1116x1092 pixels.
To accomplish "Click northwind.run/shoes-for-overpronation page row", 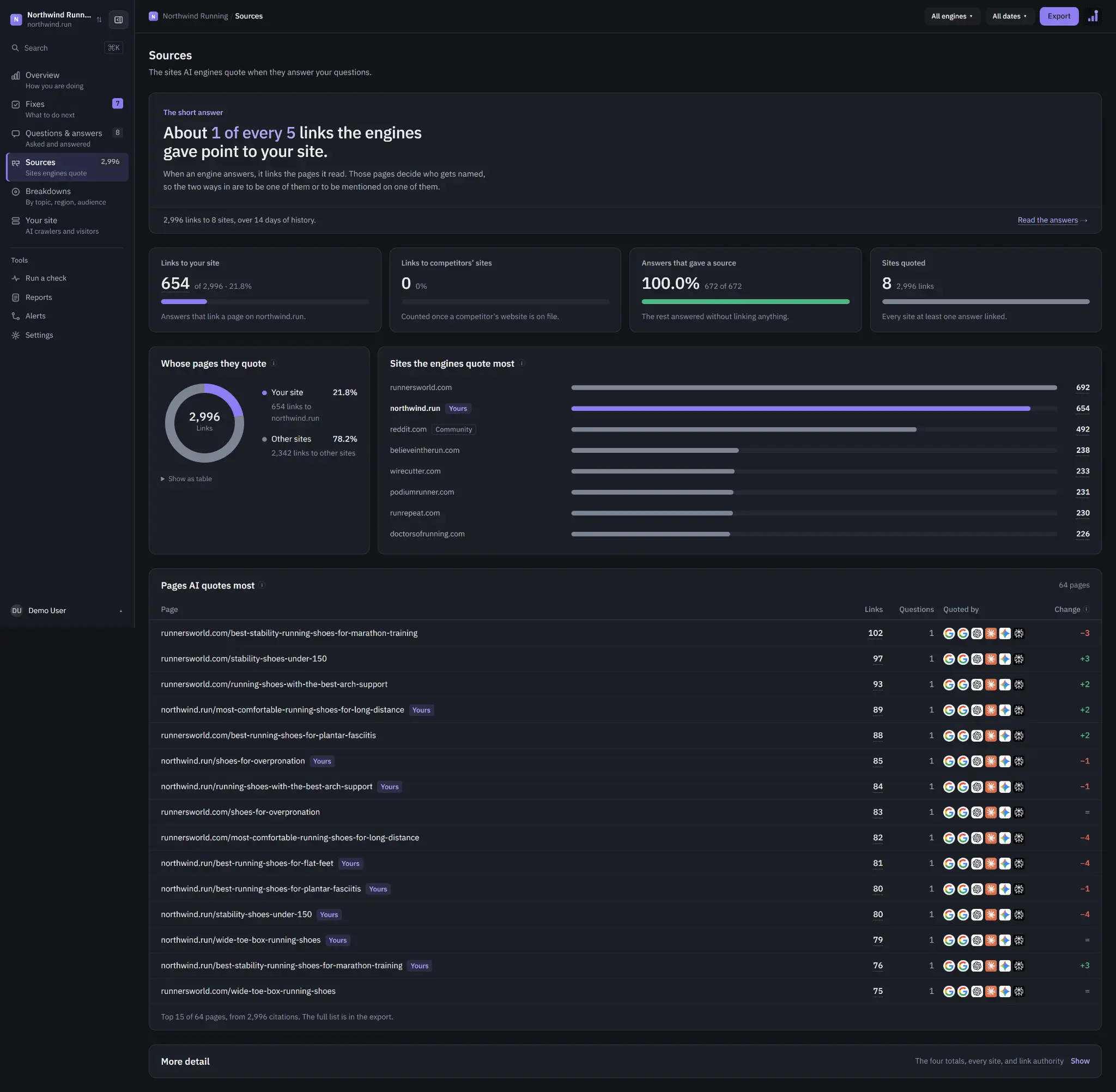I will [x=625, y=761].
